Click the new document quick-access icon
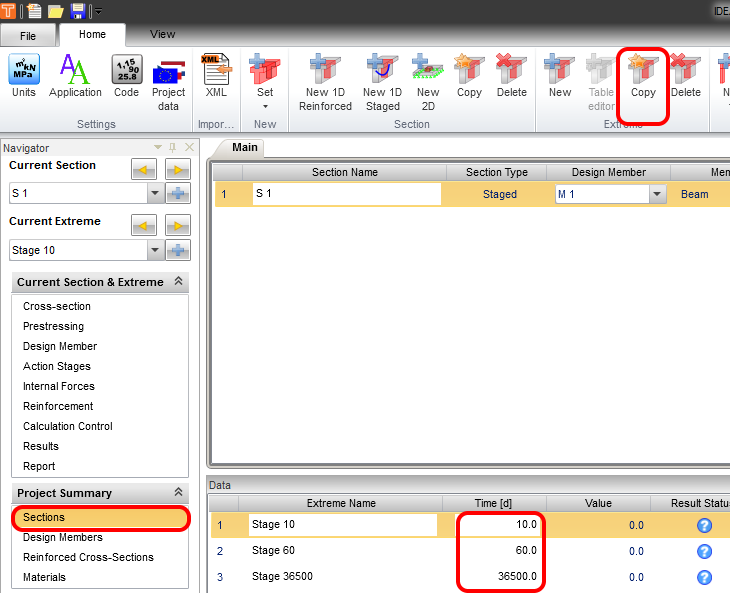This screenshot has height=593, width=730. (x=34, y=10)
